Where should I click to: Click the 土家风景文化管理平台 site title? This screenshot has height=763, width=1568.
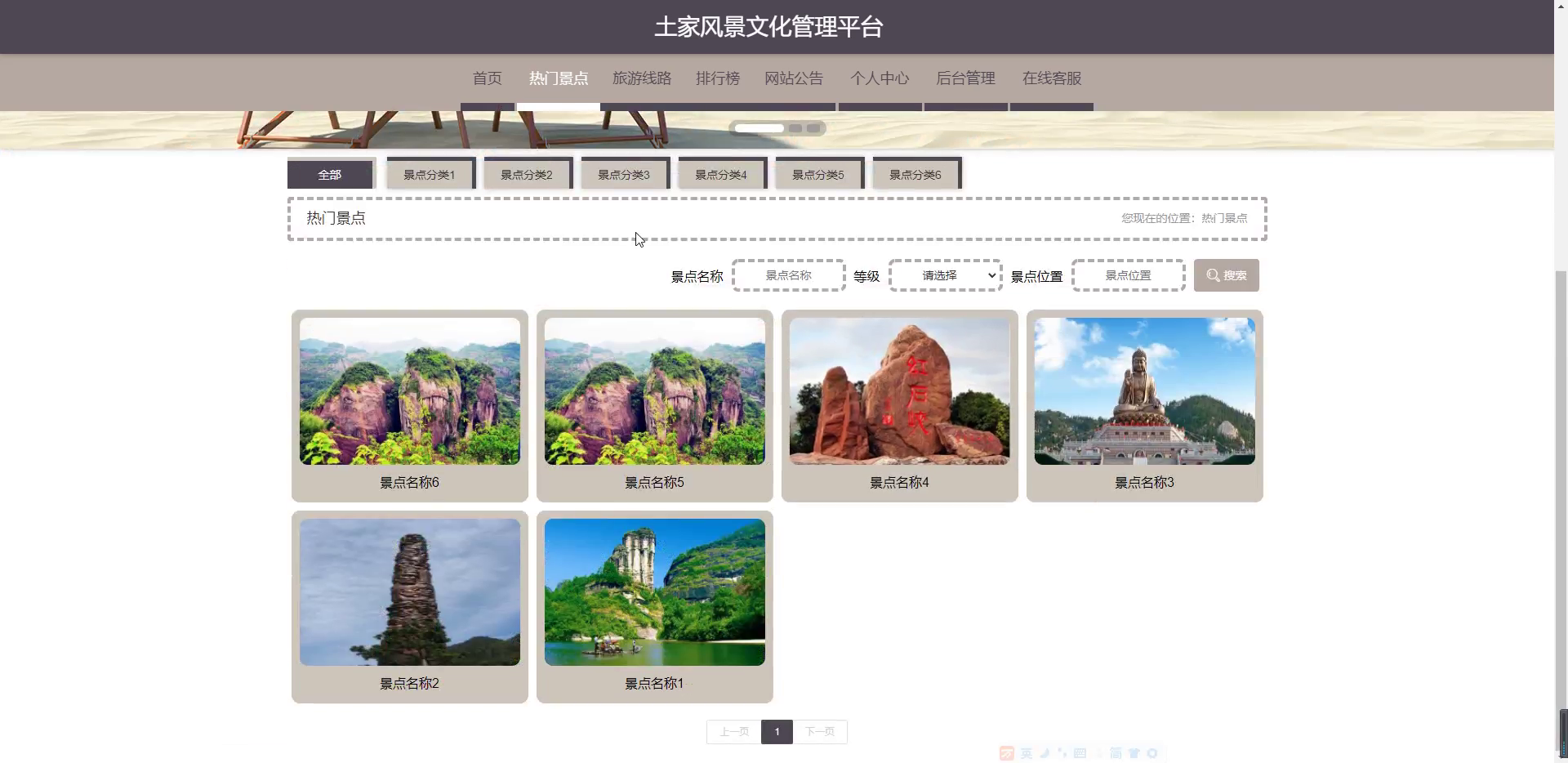(x=768, y=27)
